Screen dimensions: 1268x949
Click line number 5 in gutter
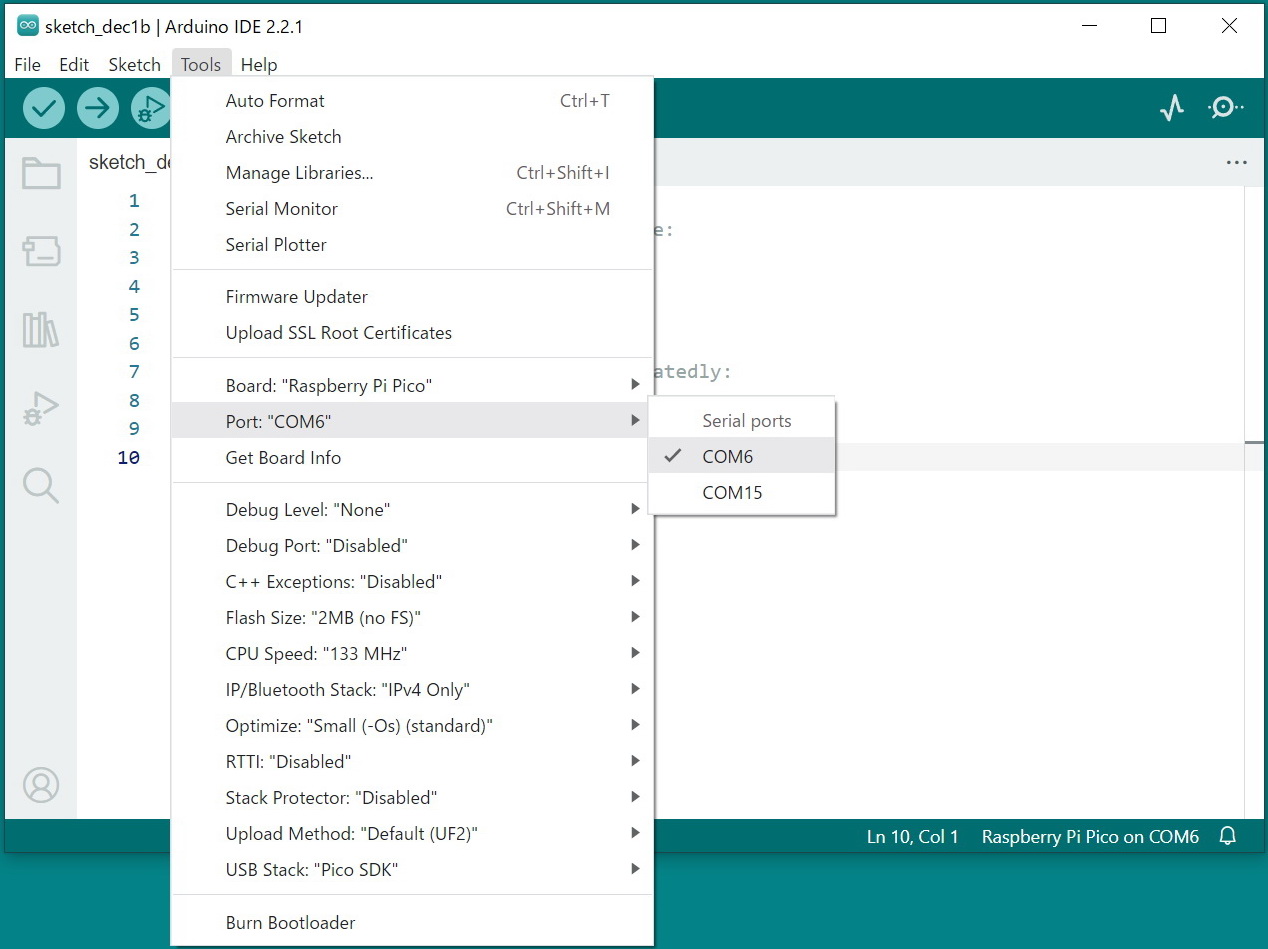click(134, 314)
